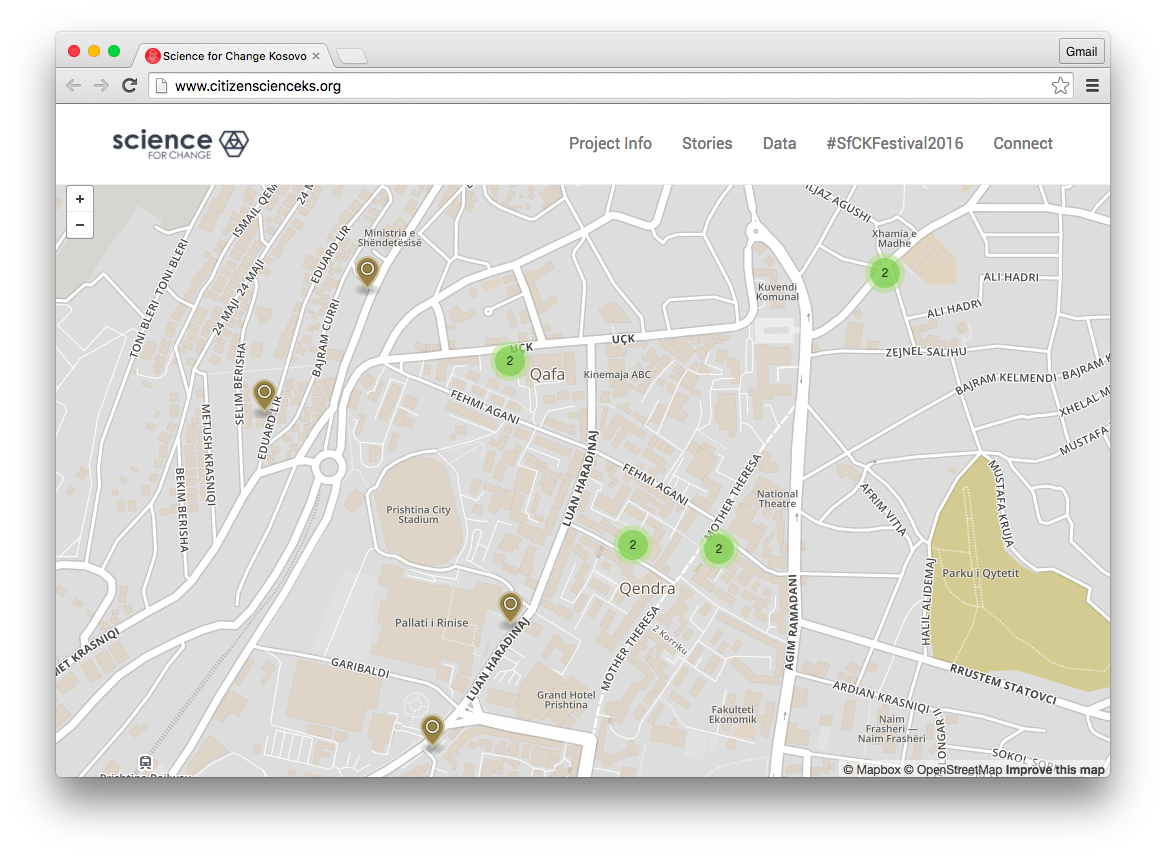Click the Ministria e Shëndetësisë label

point(390,237)
